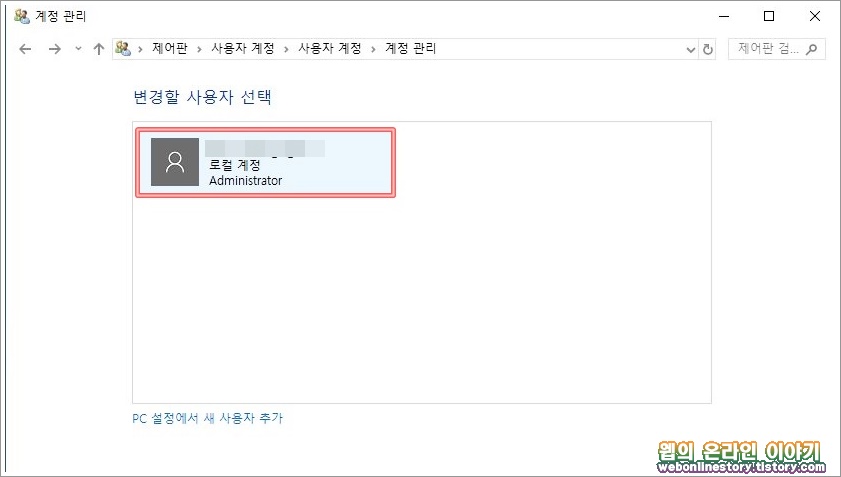Select 제어판 in the breadcrumb path
The width and height of the screenshot is (841, 477).
click(170, 48)
